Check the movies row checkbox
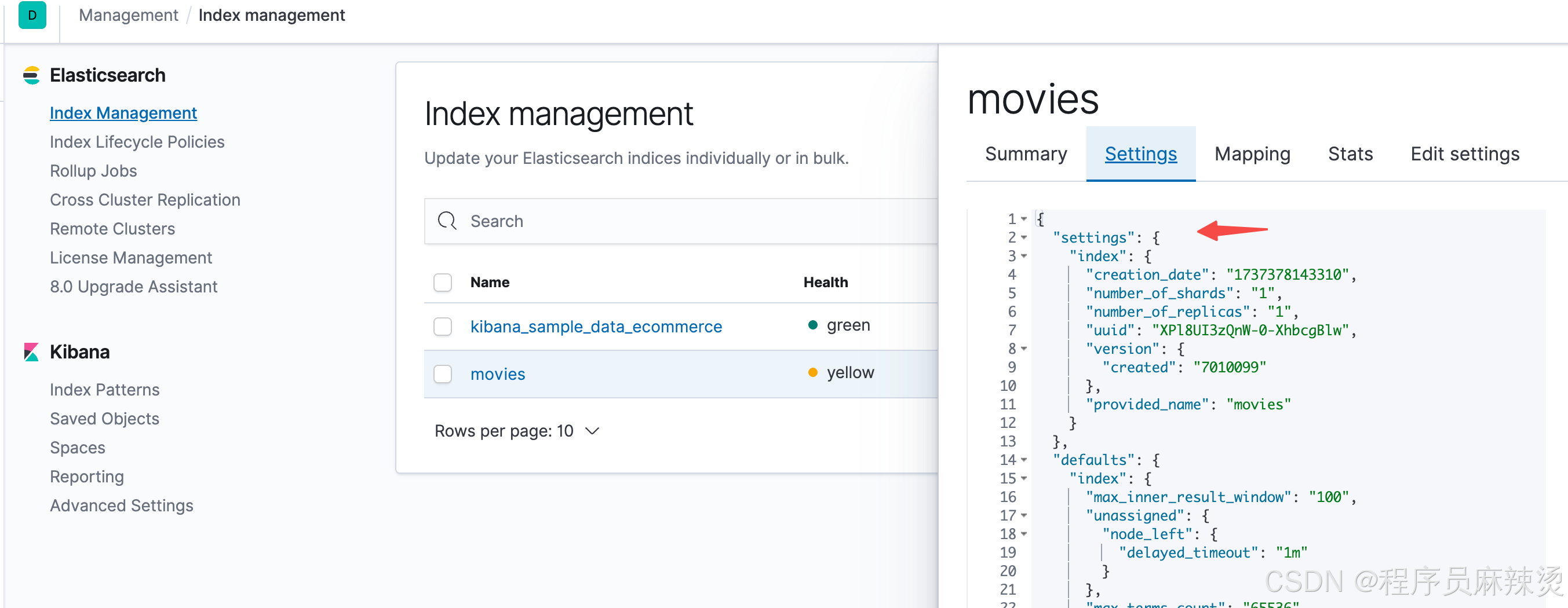This screenshot has height=608, width=1568. coord(443,374)
